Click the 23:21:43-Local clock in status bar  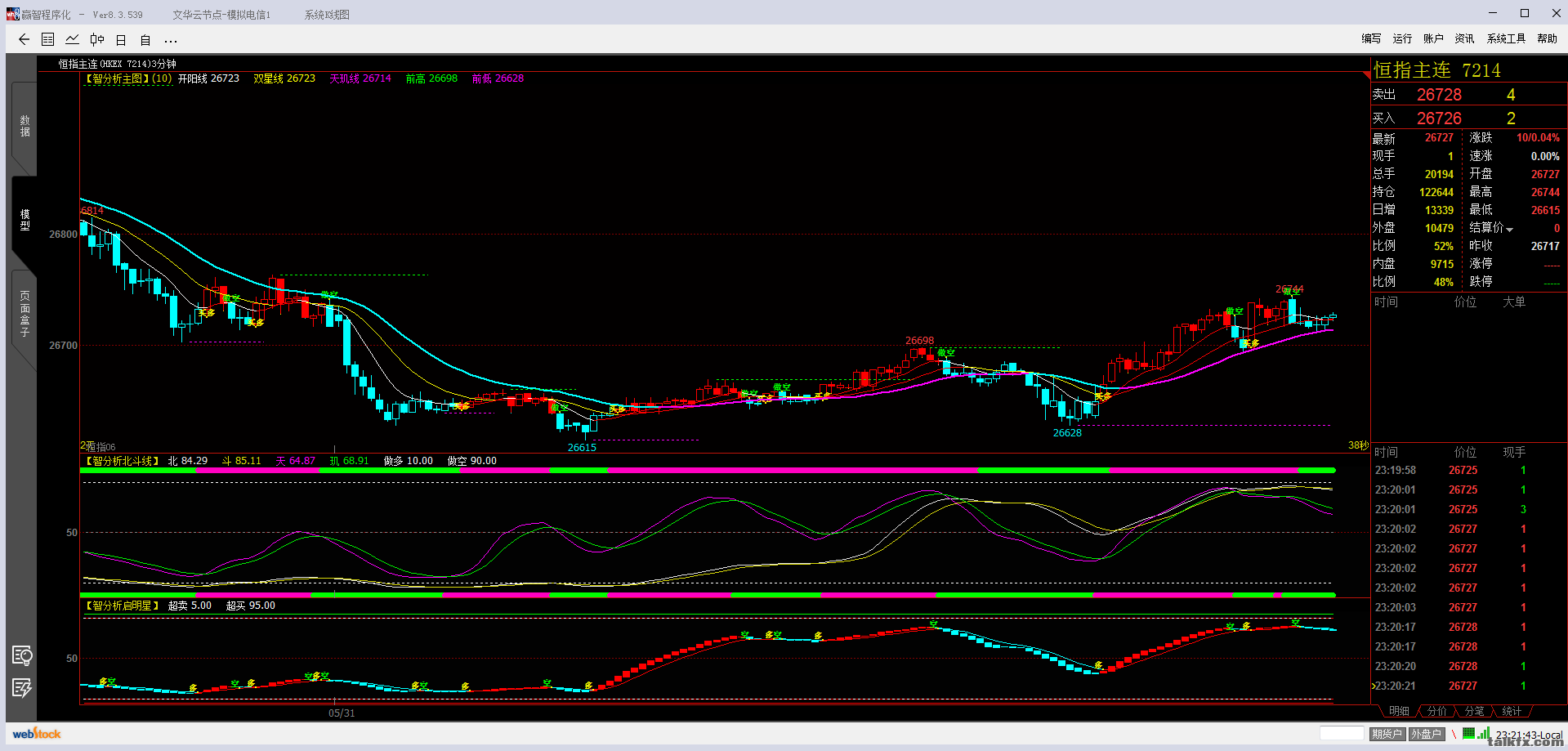pos(1529,735)
